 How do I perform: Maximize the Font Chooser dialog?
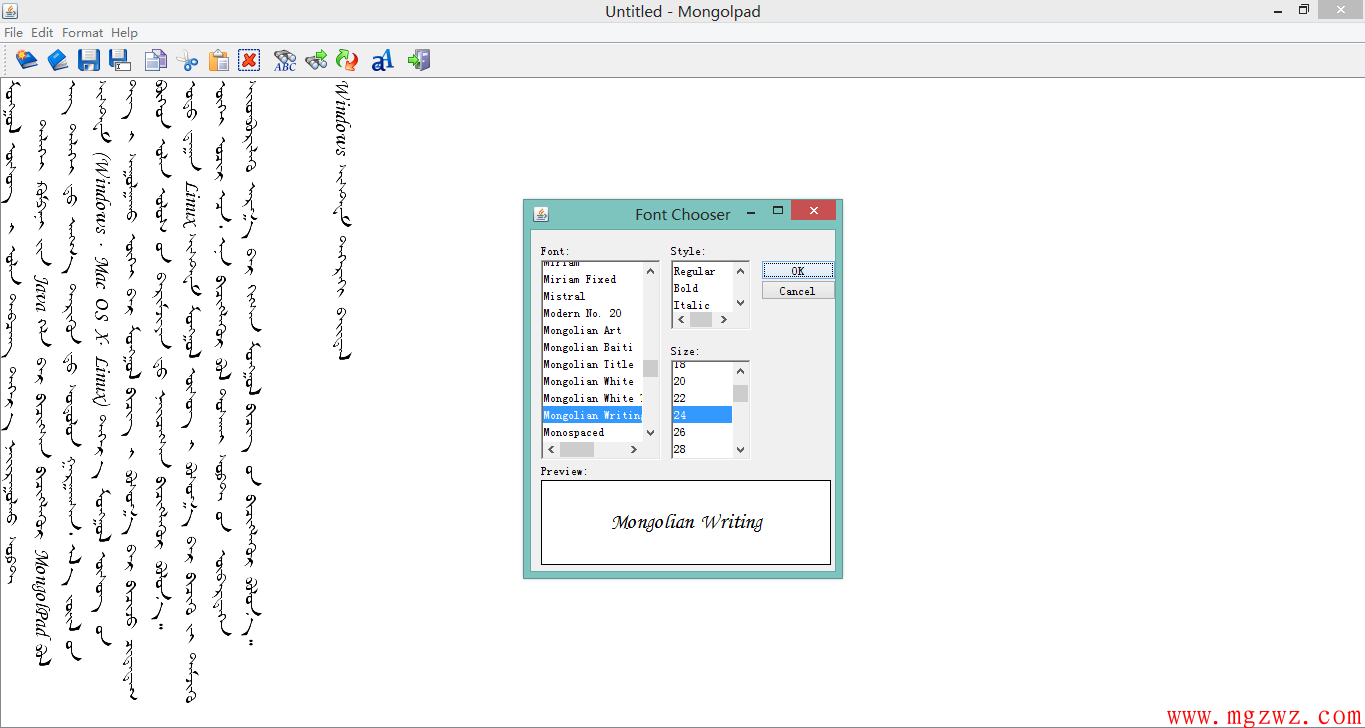777,211
